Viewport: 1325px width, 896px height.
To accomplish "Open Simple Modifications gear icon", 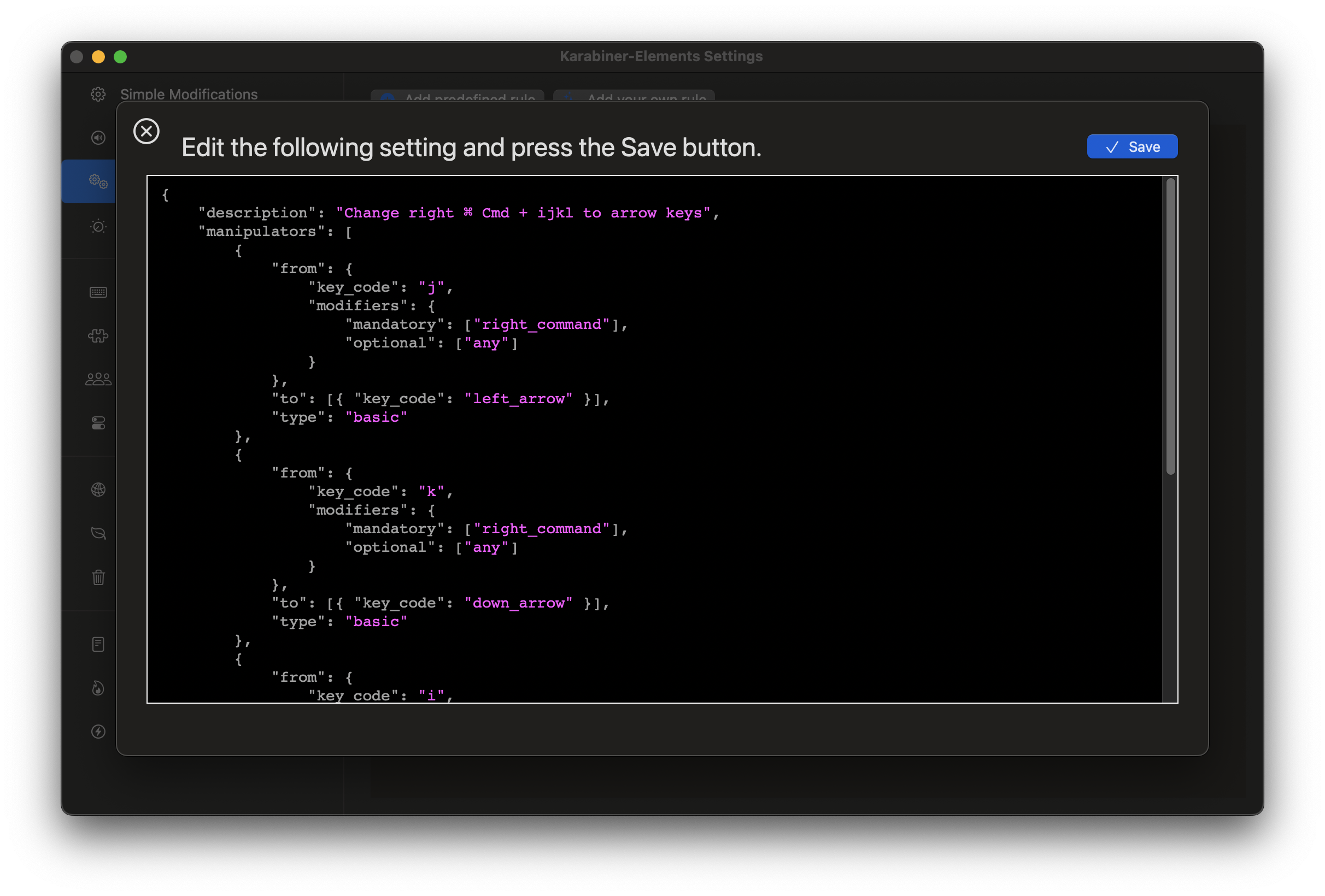I will click(98, 94).
